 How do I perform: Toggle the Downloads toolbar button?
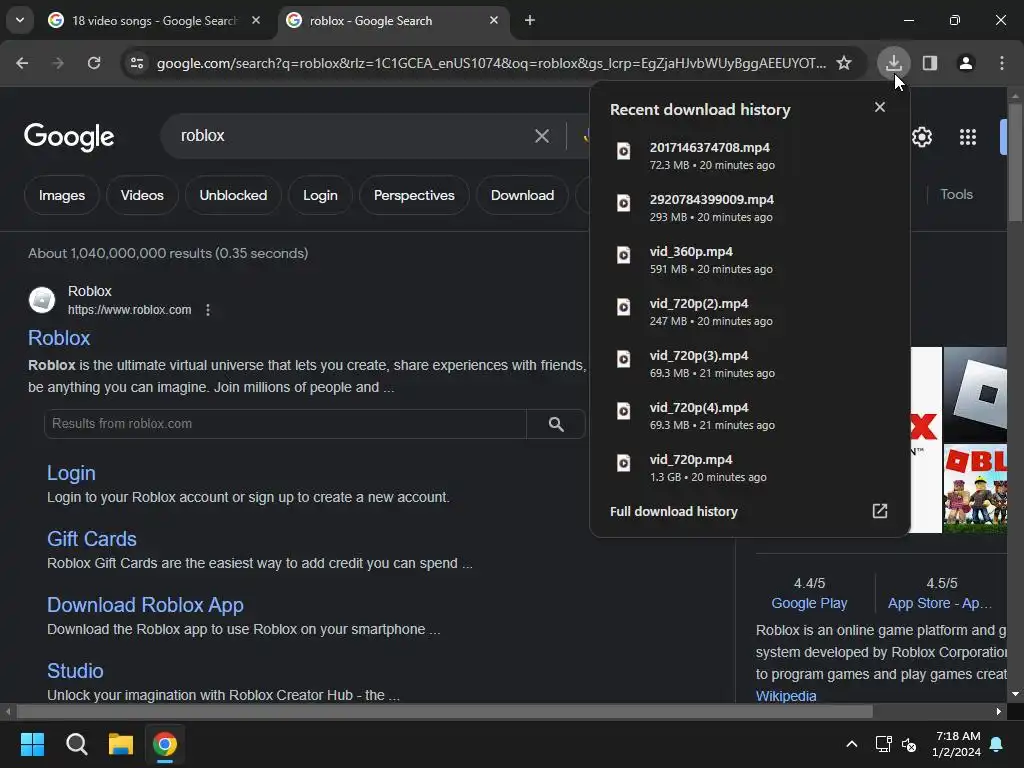coord(893,63)
